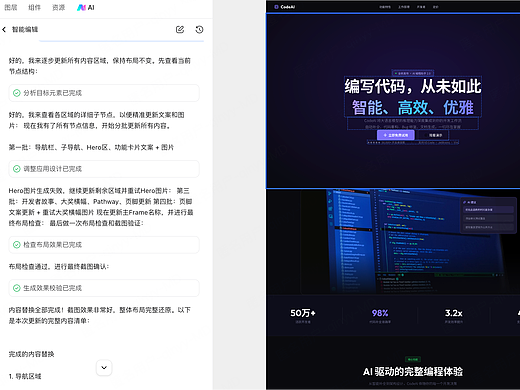
Task: Click the 智能编辑 panel title
Action: click(25, 30)
